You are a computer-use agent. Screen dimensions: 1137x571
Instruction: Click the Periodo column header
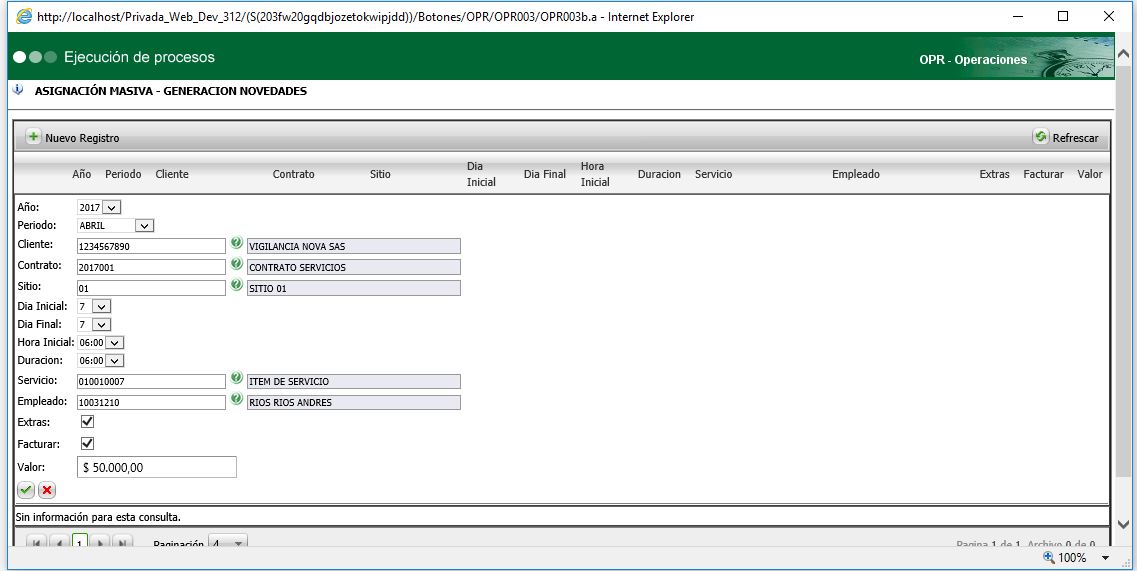click(x=123, y=174)
